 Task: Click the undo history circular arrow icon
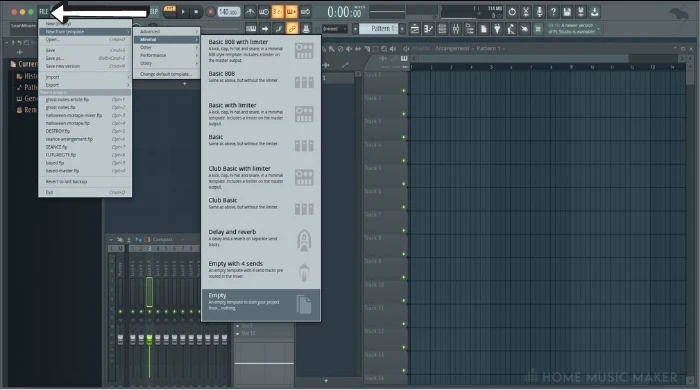(512, 12)
